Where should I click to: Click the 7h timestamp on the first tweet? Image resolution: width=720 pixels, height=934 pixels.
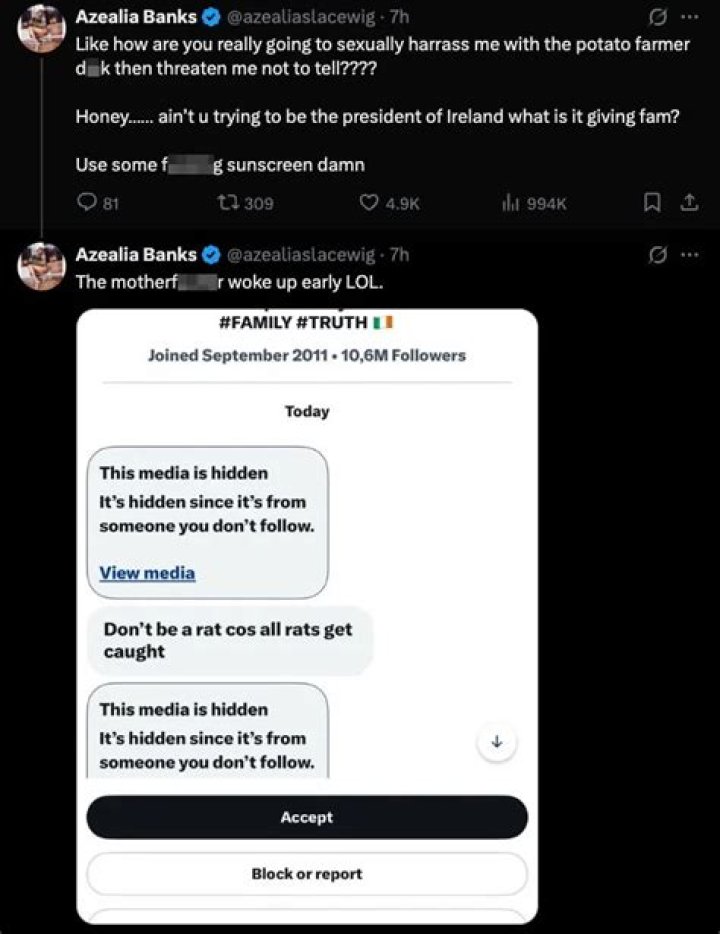click(398, 17)
